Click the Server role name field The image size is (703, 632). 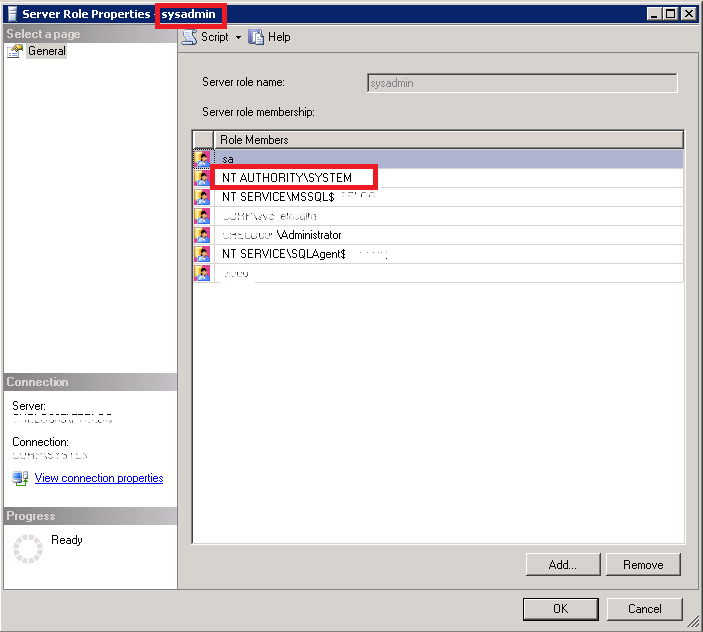pyautogui.click(x=522, y=83)
